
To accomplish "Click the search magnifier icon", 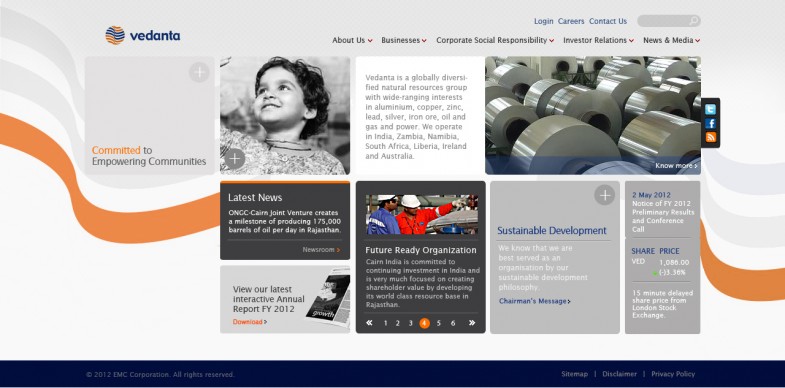I will [x=693, y=21].
